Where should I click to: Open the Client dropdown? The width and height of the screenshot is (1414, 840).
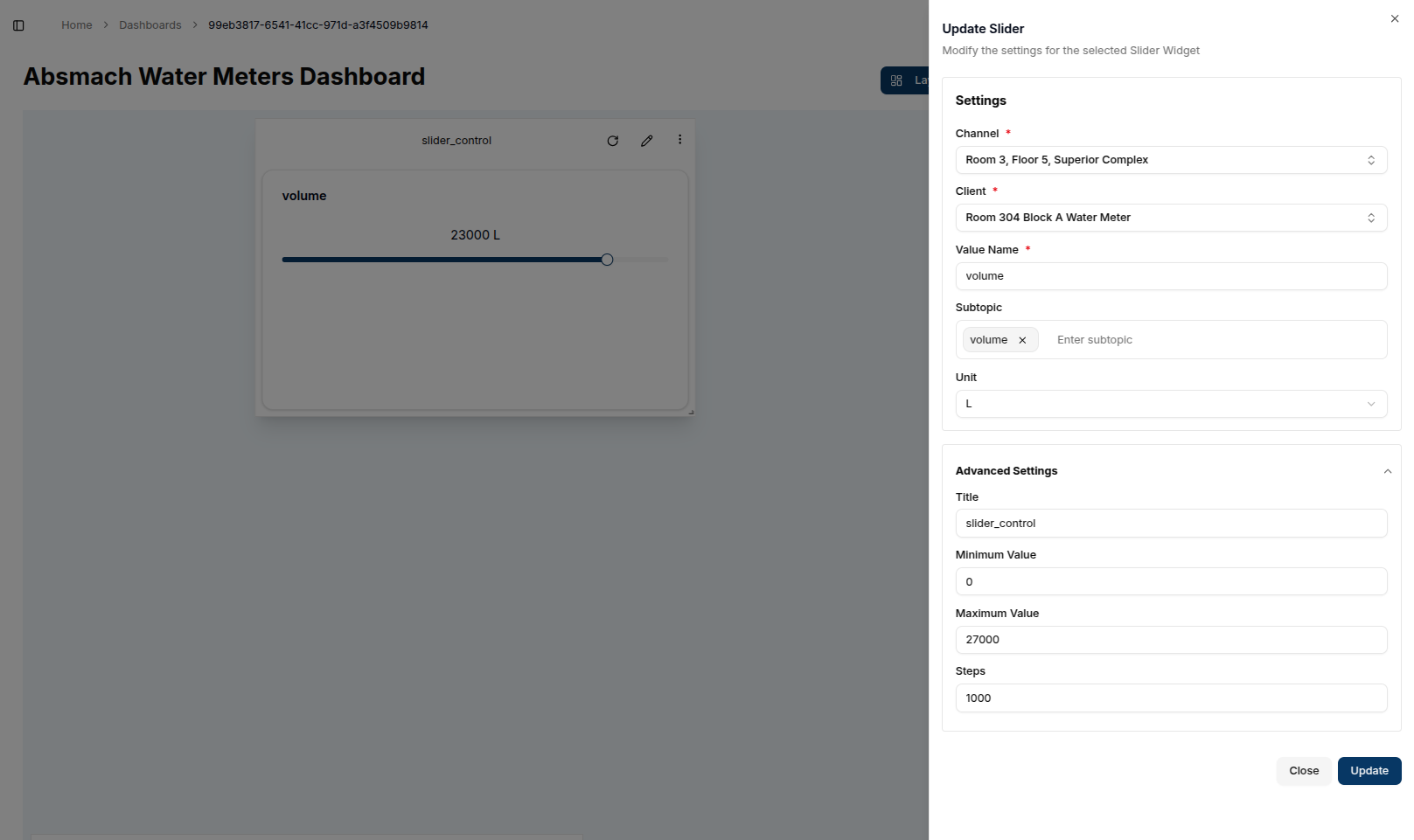pos(1170,218)
